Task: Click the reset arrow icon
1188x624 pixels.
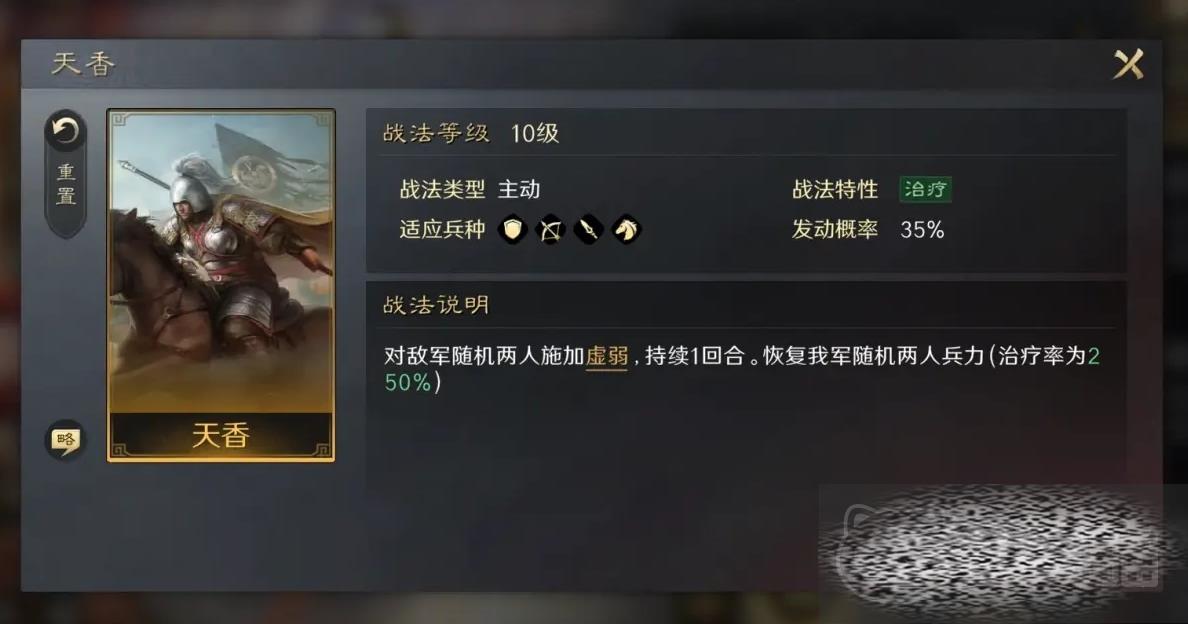Action: tap(65, 132)
